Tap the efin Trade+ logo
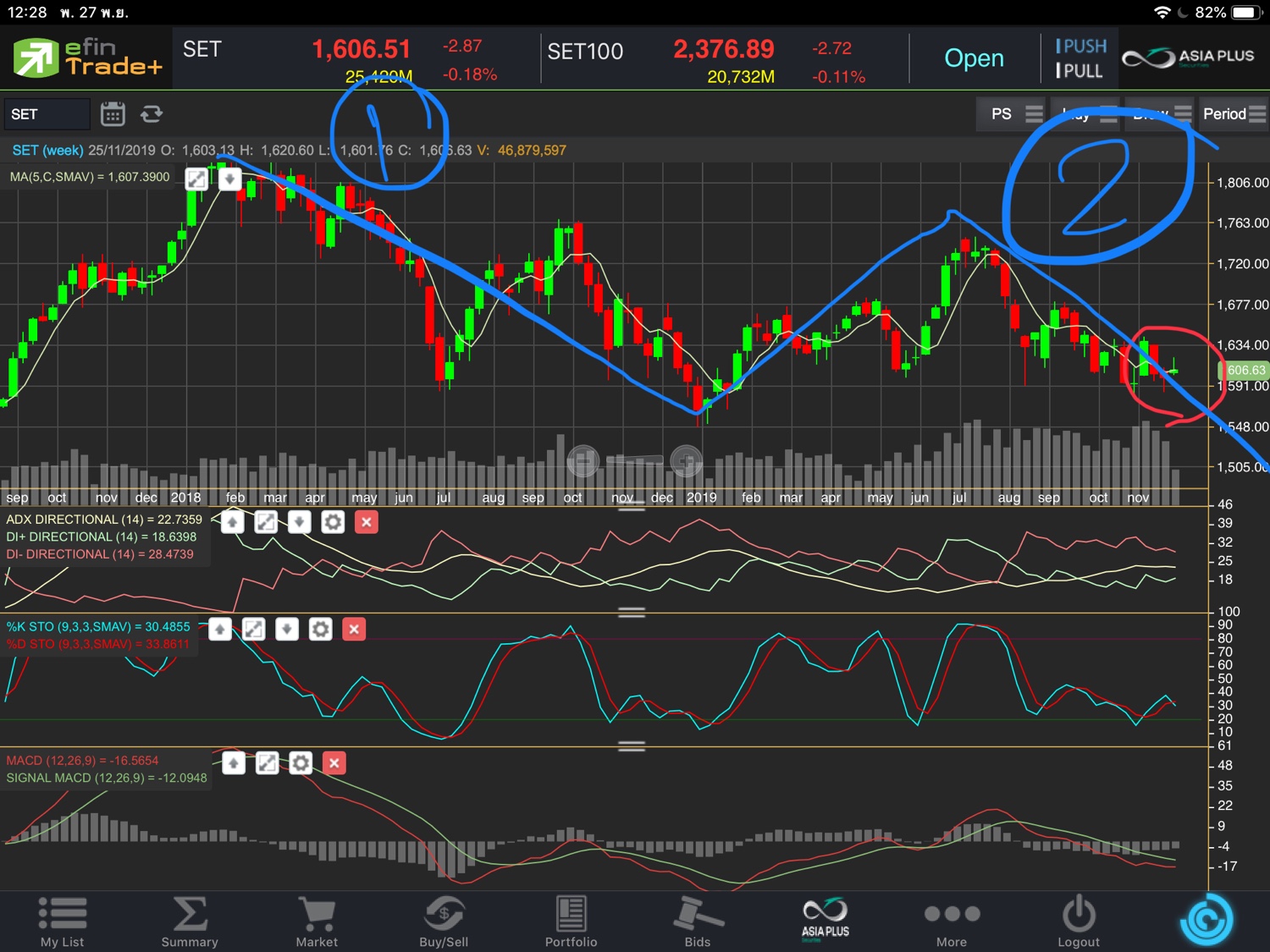This screenshot has height=952, width=1270. 87,58
